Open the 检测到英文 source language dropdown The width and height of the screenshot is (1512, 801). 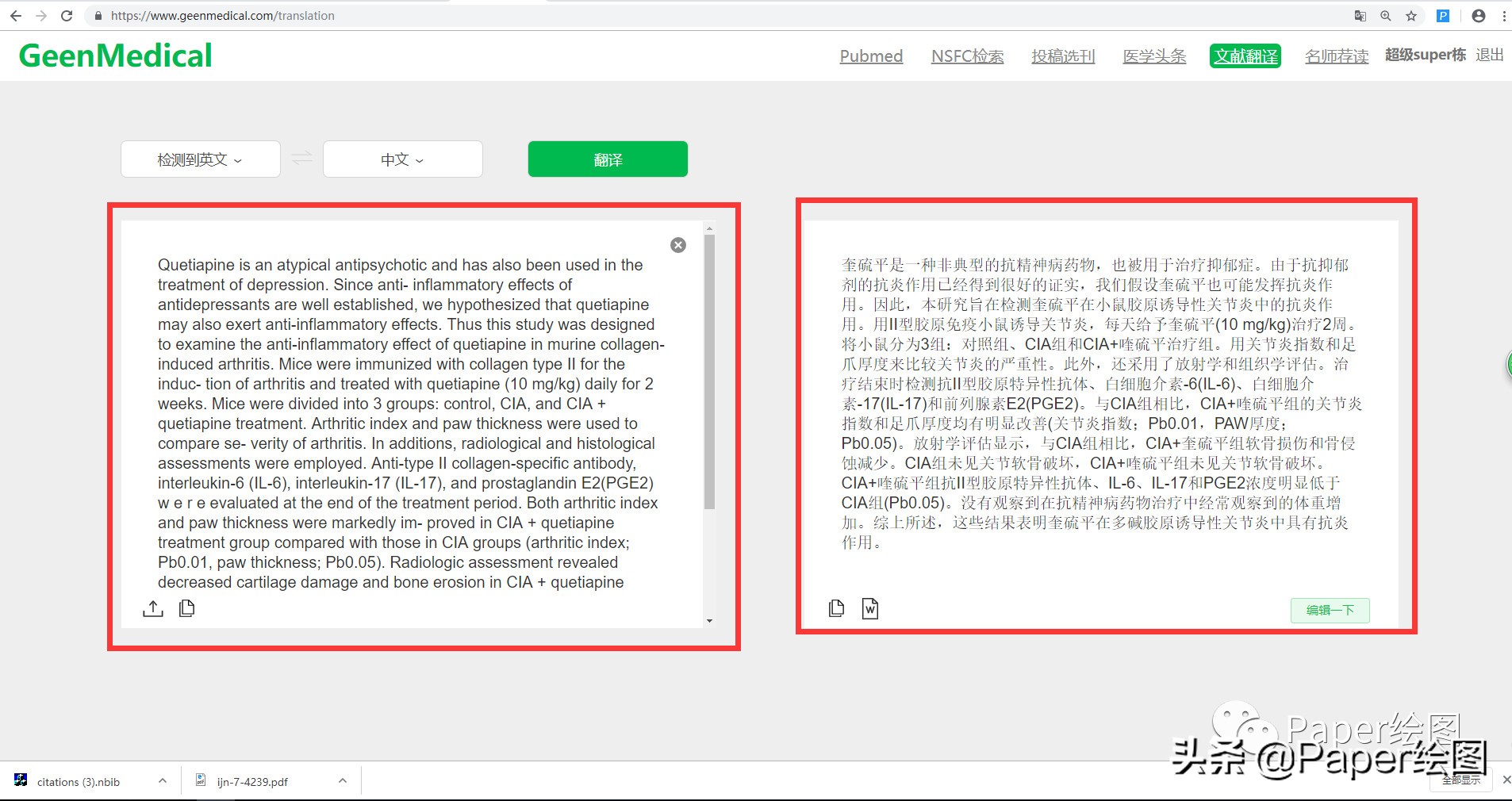click(x=200, y=159)
